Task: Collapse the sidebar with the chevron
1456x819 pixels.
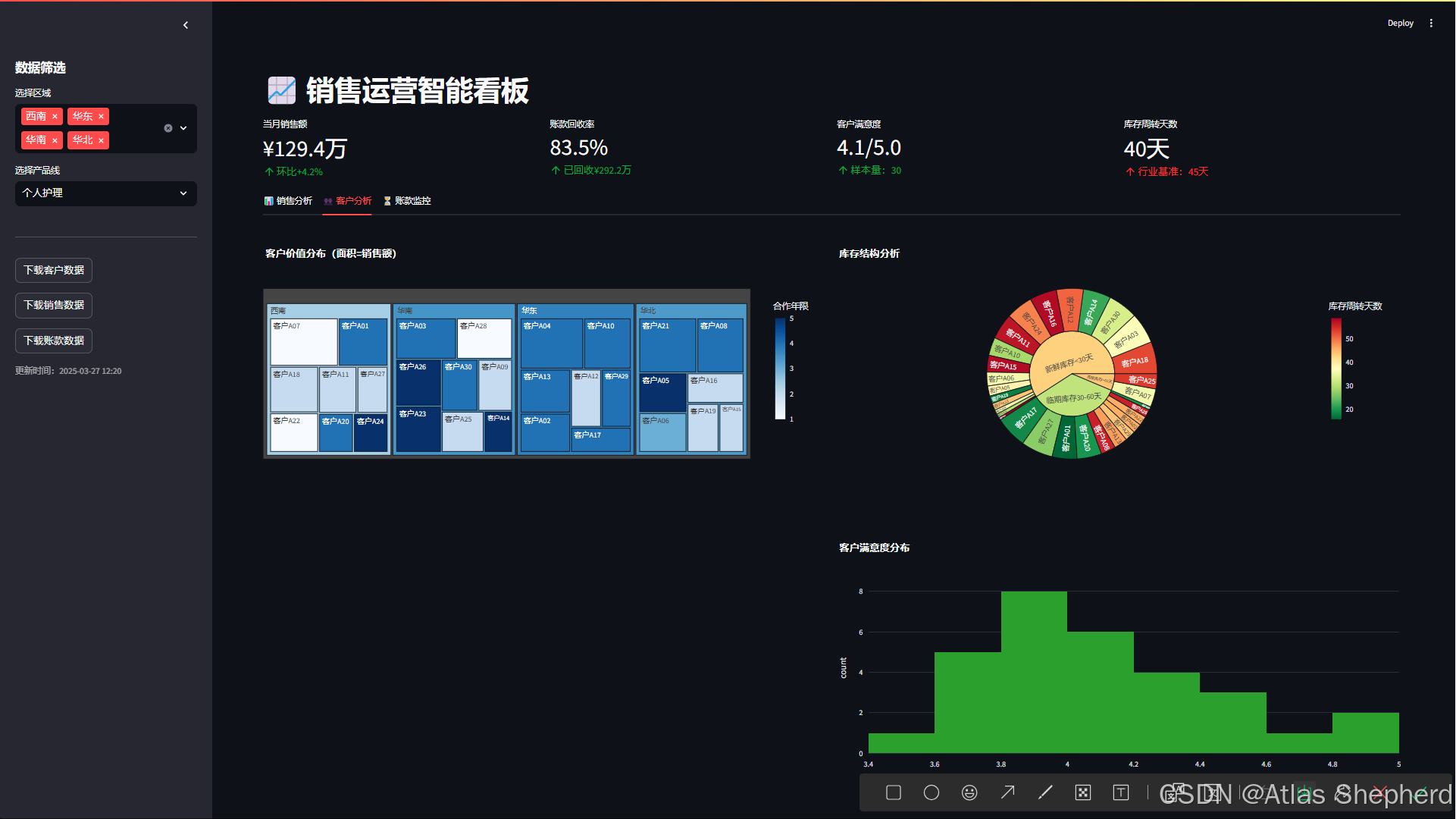Action: [186, 25]
